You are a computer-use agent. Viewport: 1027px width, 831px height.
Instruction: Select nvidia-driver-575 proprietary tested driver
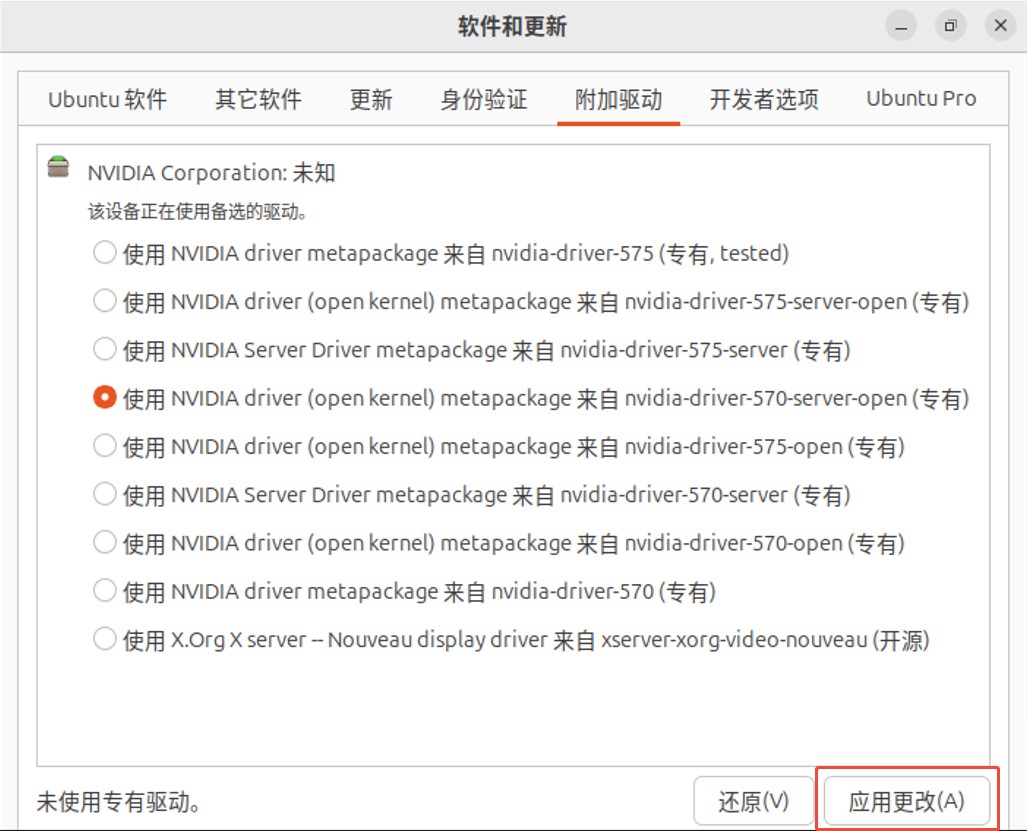104,253
